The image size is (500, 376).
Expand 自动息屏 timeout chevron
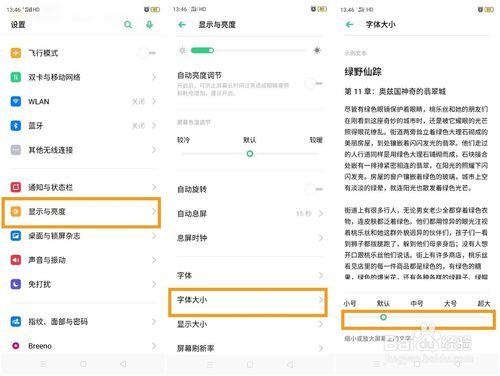click(321, 213)
